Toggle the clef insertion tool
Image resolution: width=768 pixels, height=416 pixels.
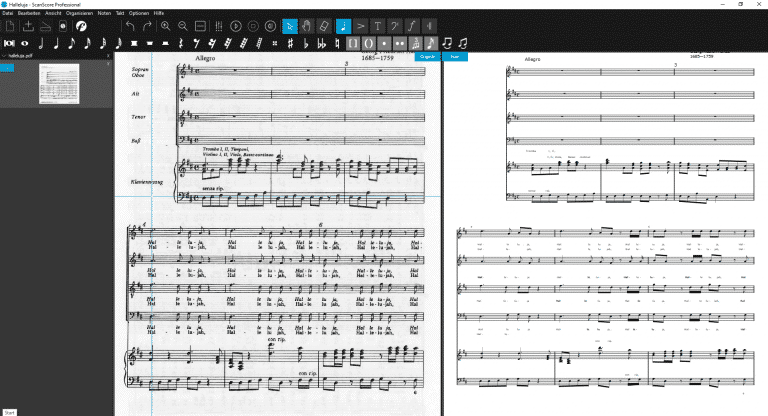point(395,26)
